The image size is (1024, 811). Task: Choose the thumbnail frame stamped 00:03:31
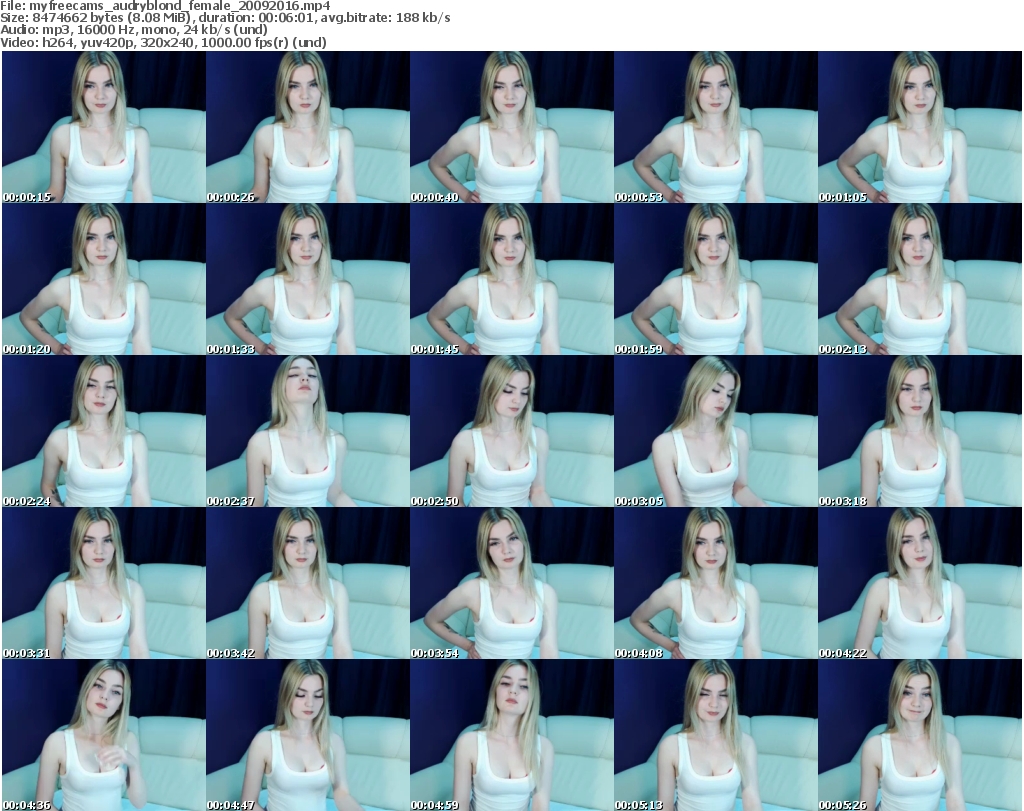coord(104,583)
